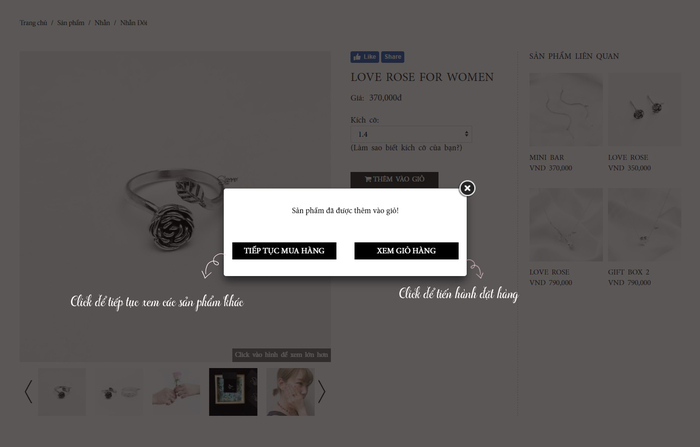Show previous thumbnails with left arrow

pyautogui.click(x=28, y=392)
